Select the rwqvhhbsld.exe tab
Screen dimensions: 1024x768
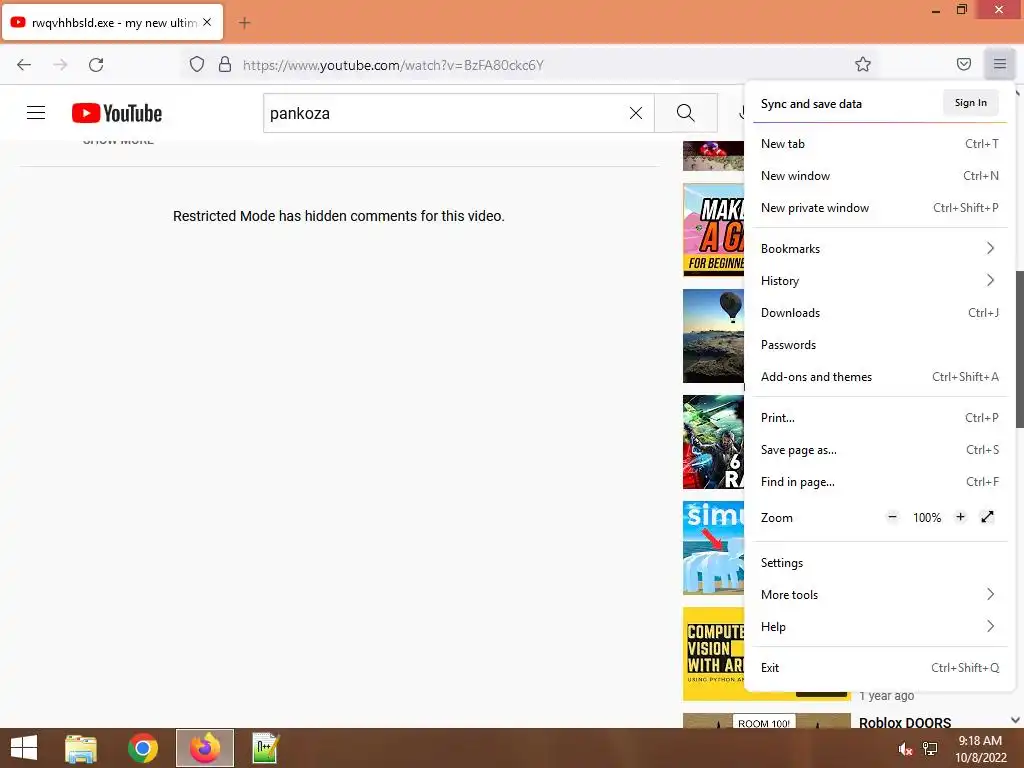[x=112, y=22]
